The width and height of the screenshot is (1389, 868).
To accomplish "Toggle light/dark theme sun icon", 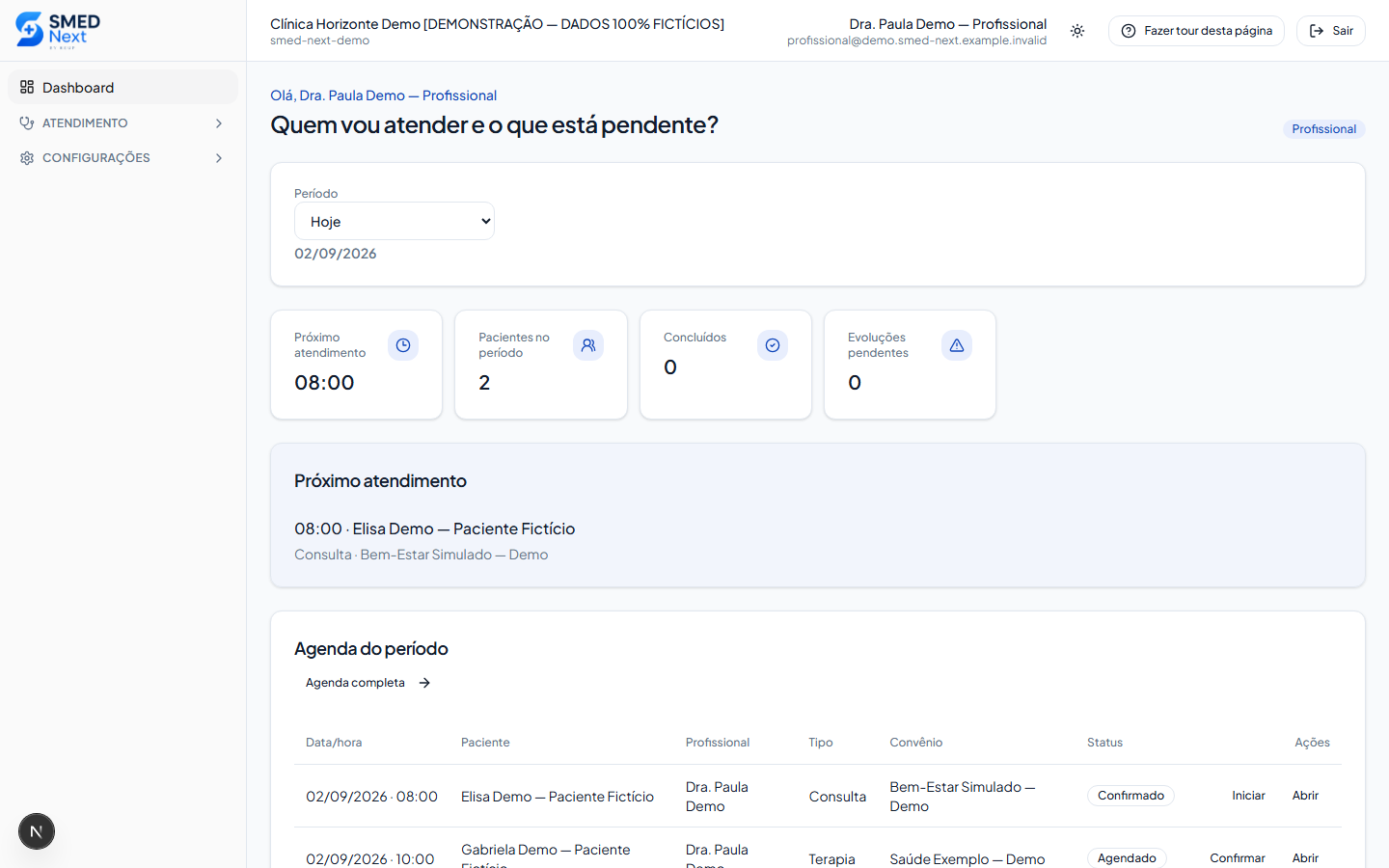I will click(x=1077, y=31).
